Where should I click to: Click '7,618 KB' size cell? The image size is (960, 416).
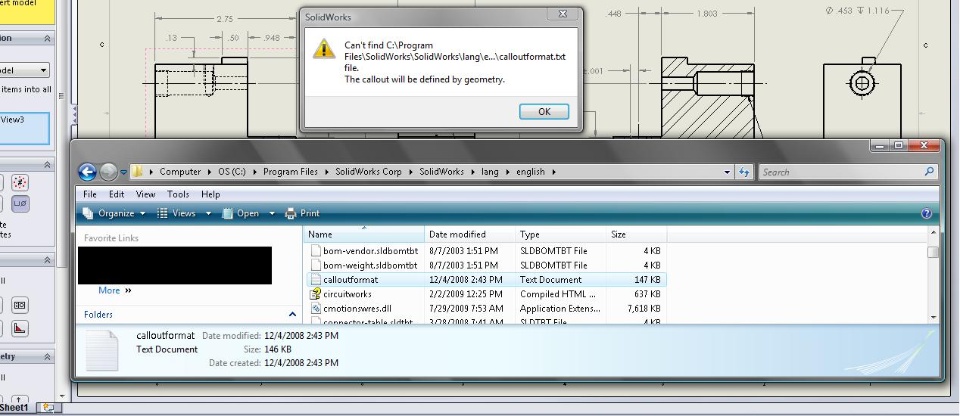point(643,309)
